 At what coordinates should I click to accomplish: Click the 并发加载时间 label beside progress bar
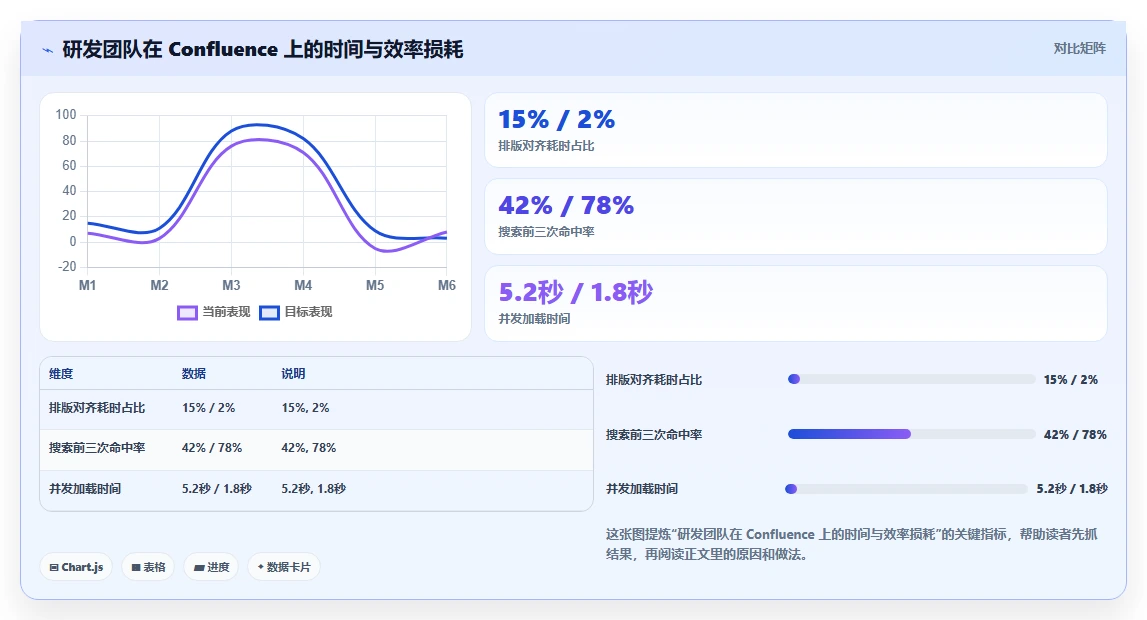click(642, 488)
